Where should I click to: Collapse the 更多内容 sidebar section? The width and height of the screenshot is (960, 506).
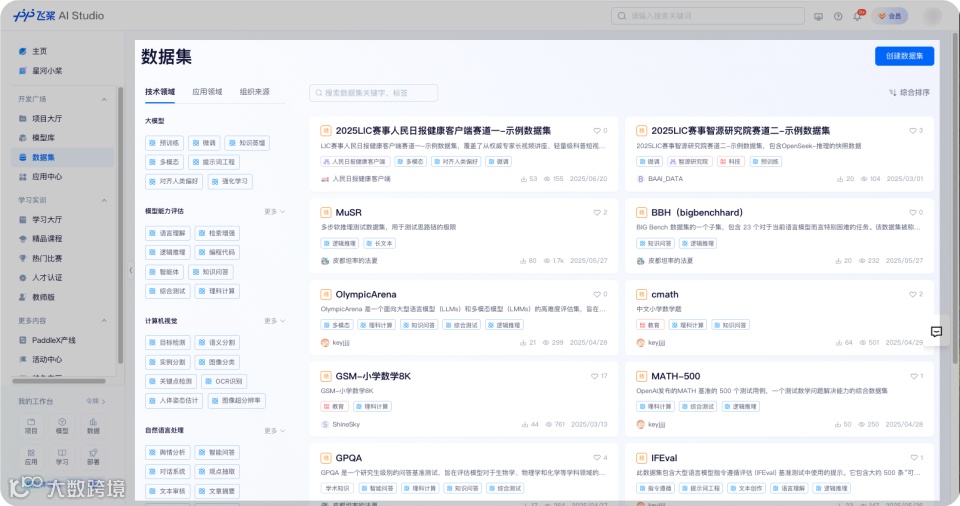[103, 321]
